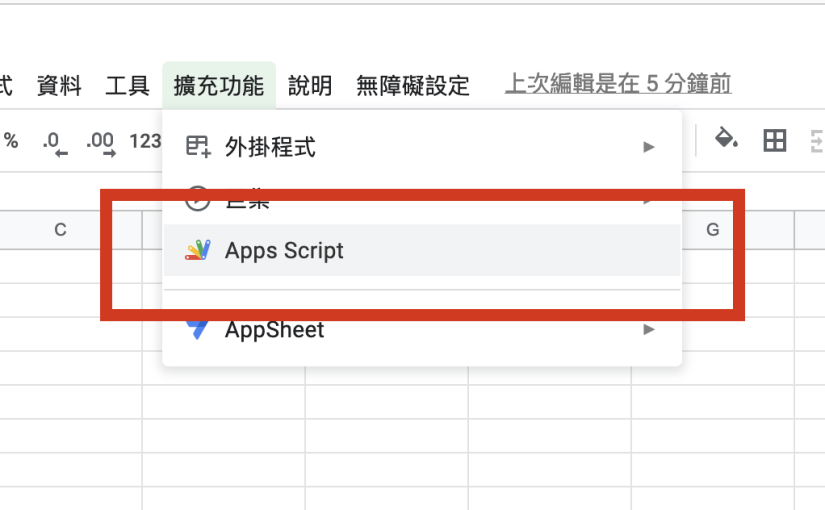825x510 pixels.
Task: Select the Apps Script menu entry
Action: (x=284, y=250)
